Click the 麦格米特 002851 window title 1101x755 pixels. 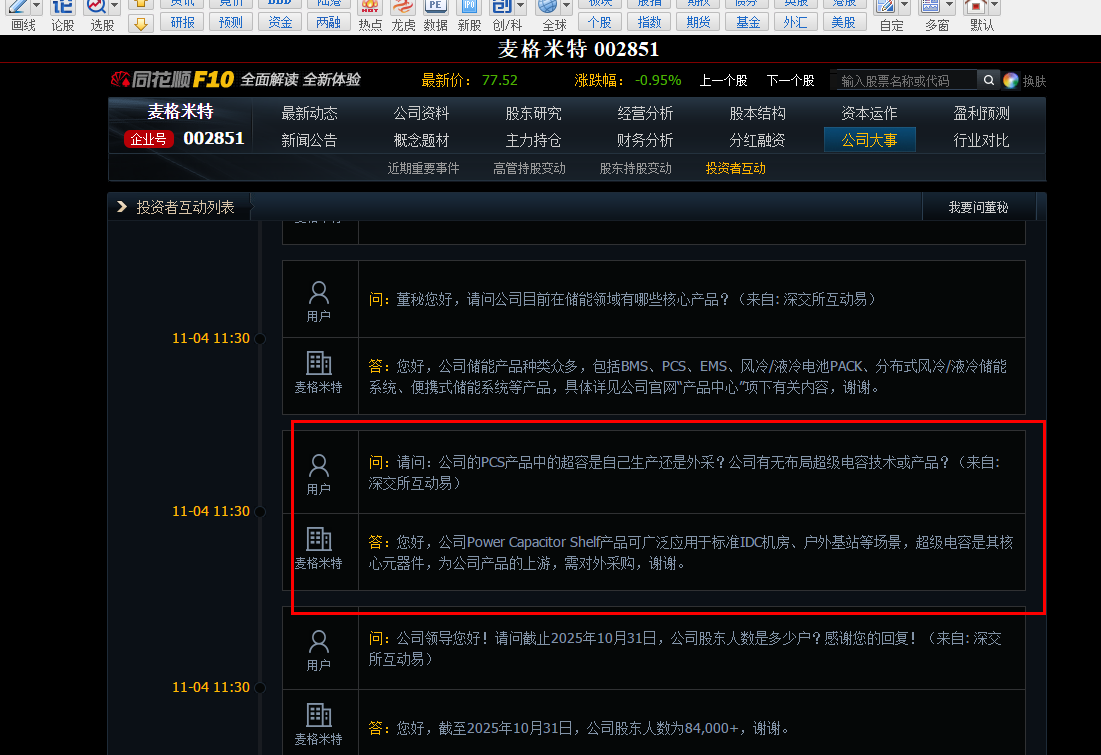[x=578, y=49]
